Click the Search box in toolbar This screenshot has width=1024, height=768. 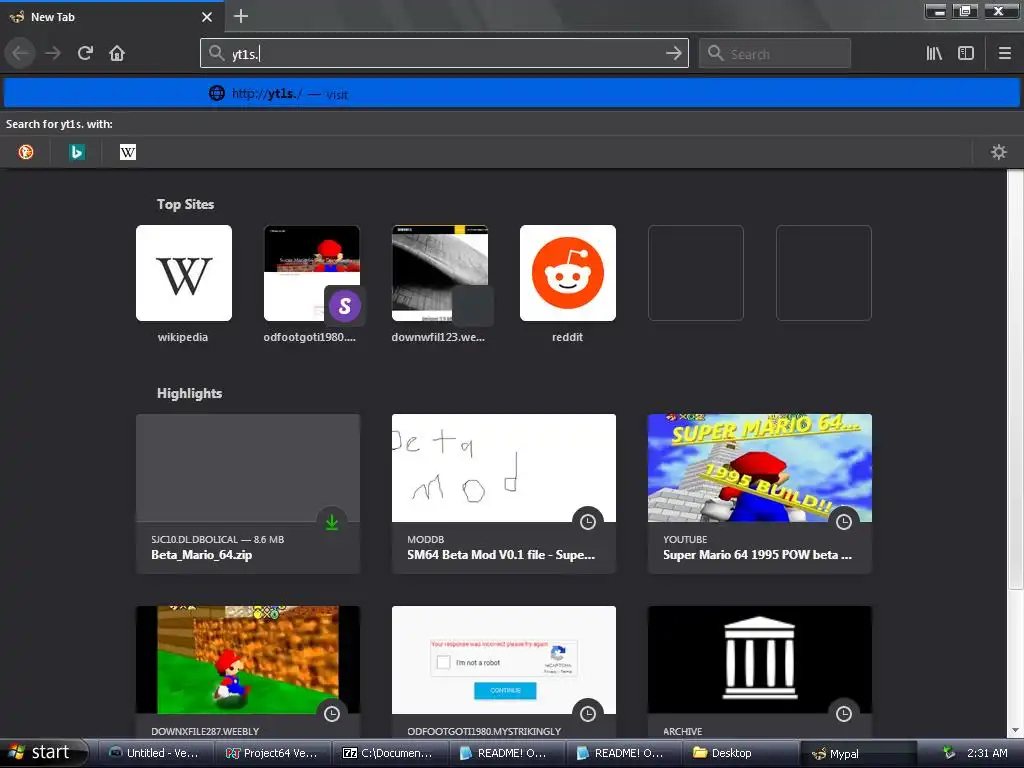coord(775,54)
